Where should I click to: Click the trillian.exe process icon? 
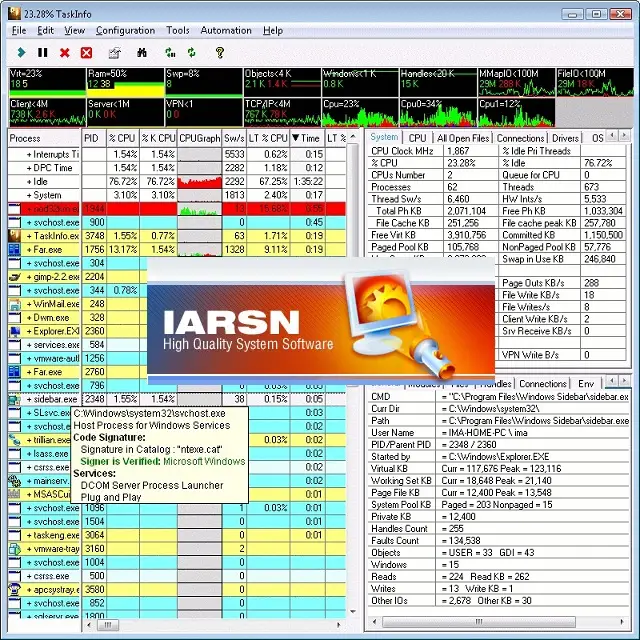[x=15, y=440]
